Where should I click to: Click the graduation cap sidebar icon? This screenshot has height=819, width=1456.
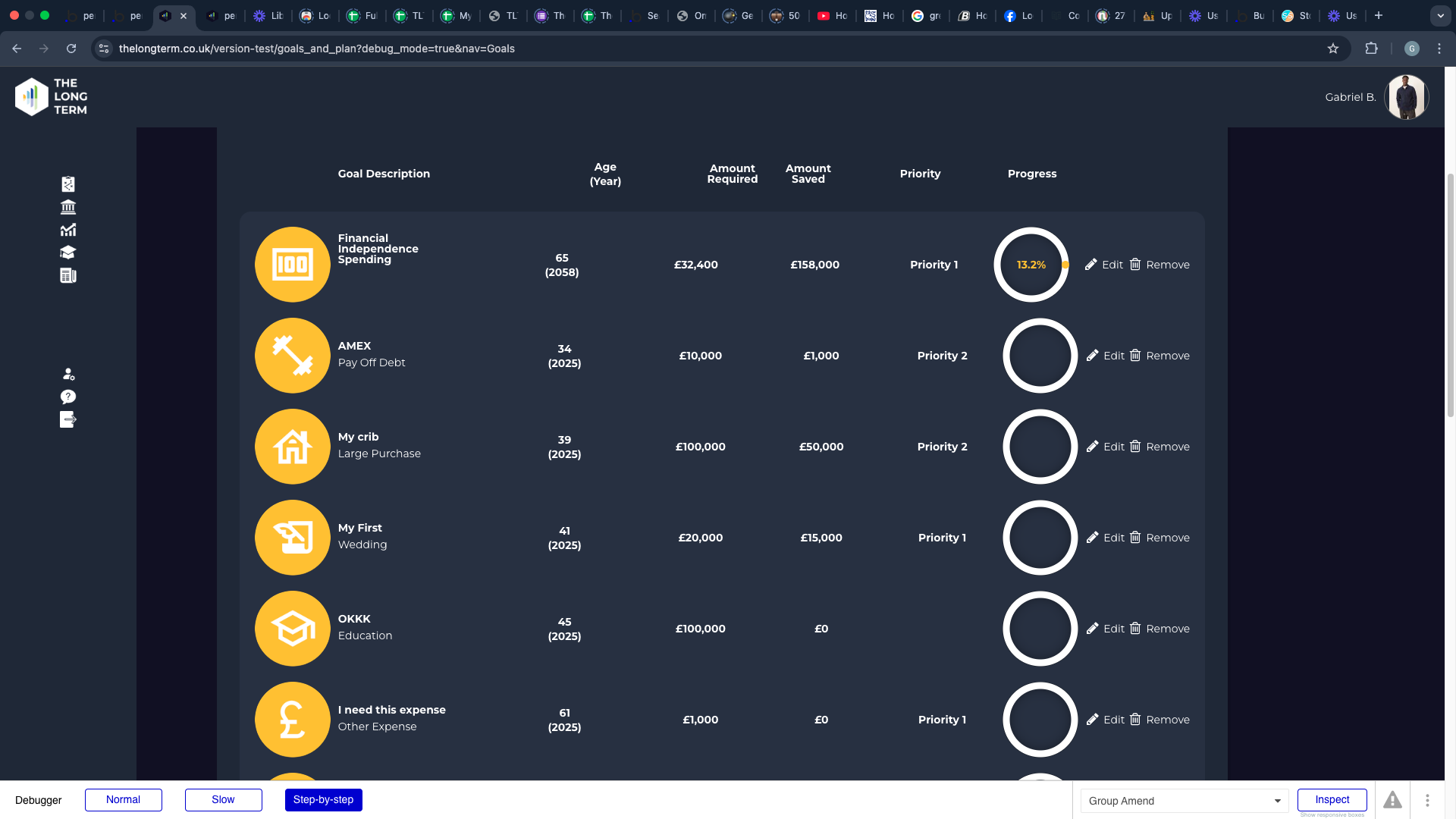68,253
